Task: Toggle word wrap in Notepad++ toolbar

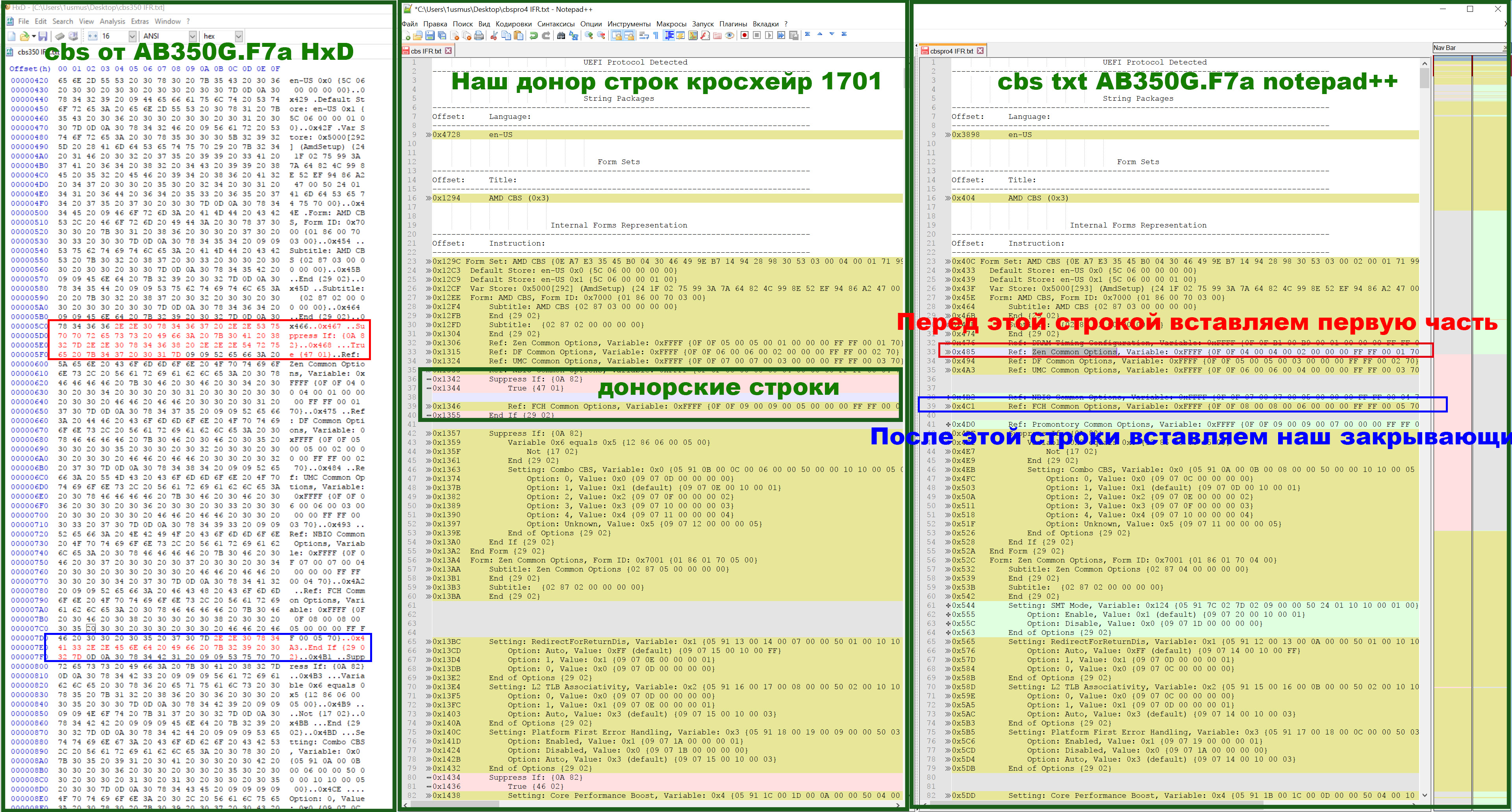Action: [644, 36]
